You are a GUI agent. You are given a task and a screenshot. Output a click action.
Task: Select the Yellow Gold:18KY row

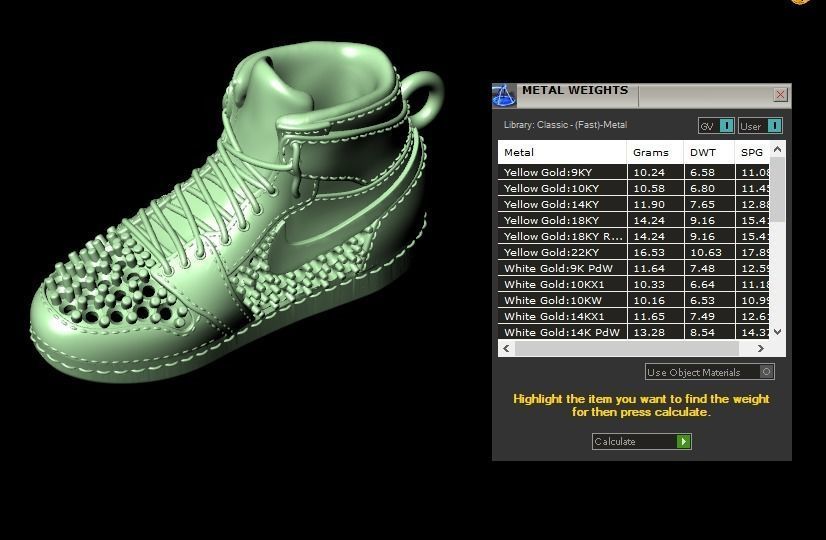click(x=634, y=220)
